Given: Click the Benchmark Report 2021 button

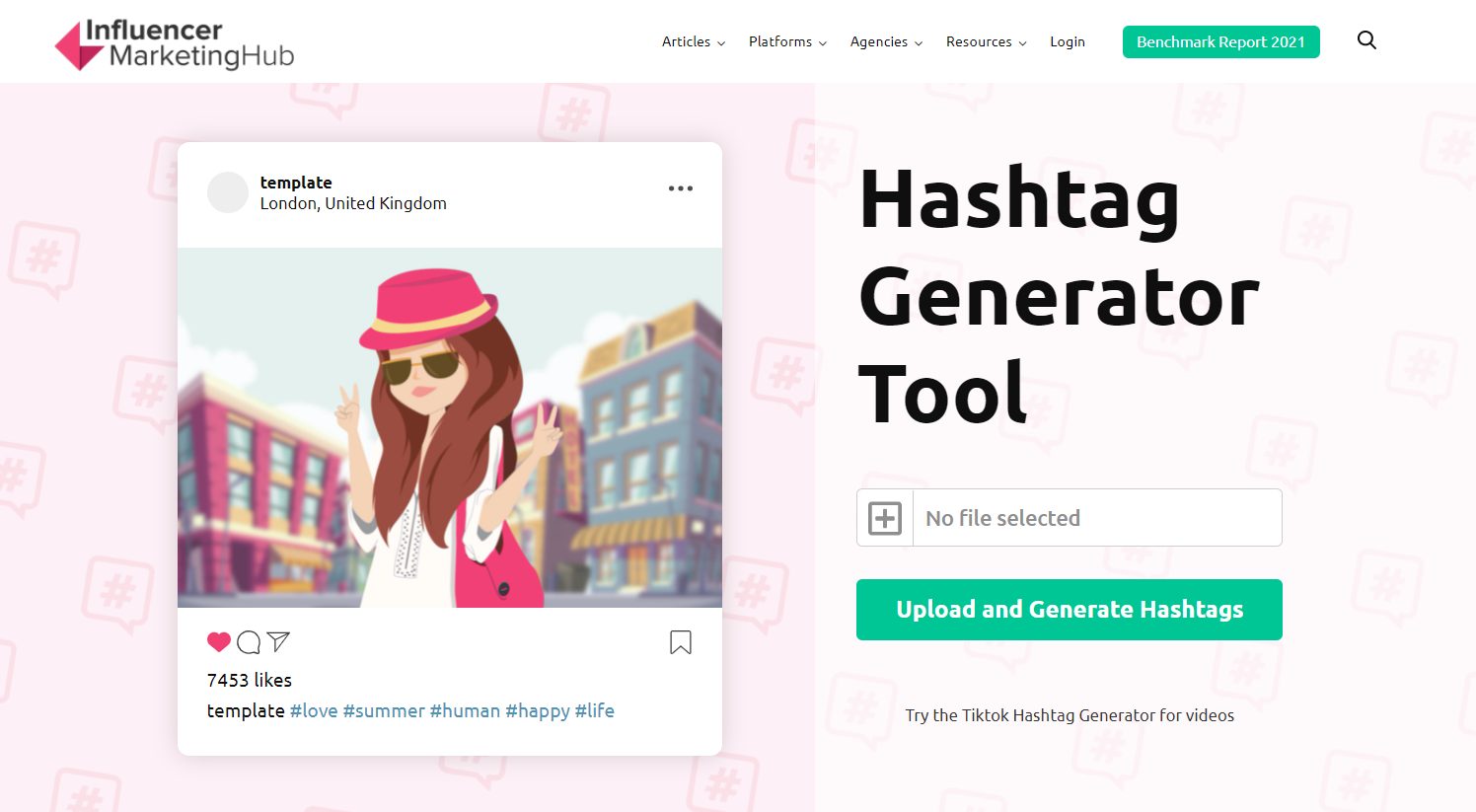Looking at the screenshot, I should point(1221,41).
